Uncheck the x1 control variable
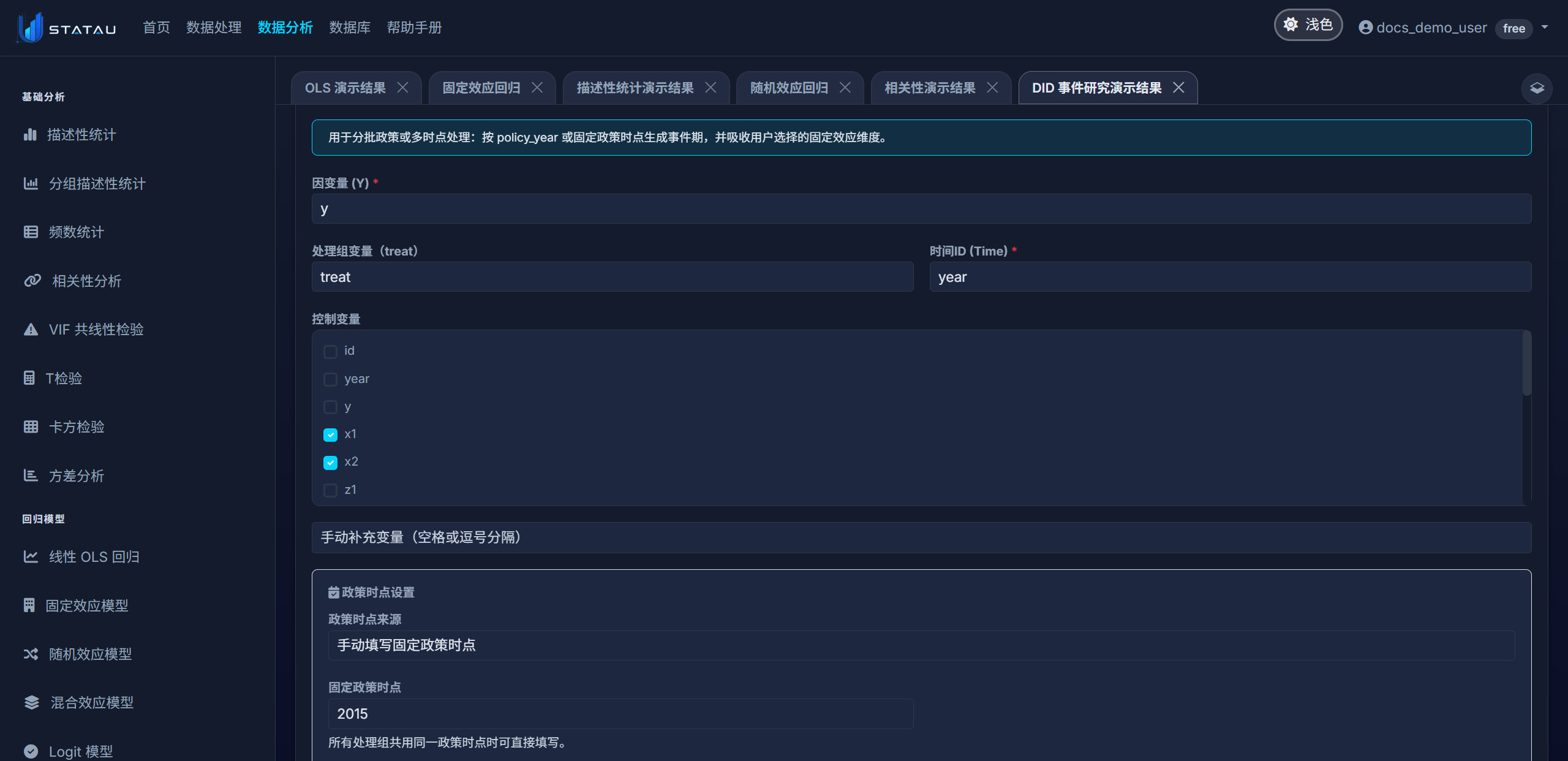Image resolution: width=1568 pixels, height=761 pixels. (330, 434)
